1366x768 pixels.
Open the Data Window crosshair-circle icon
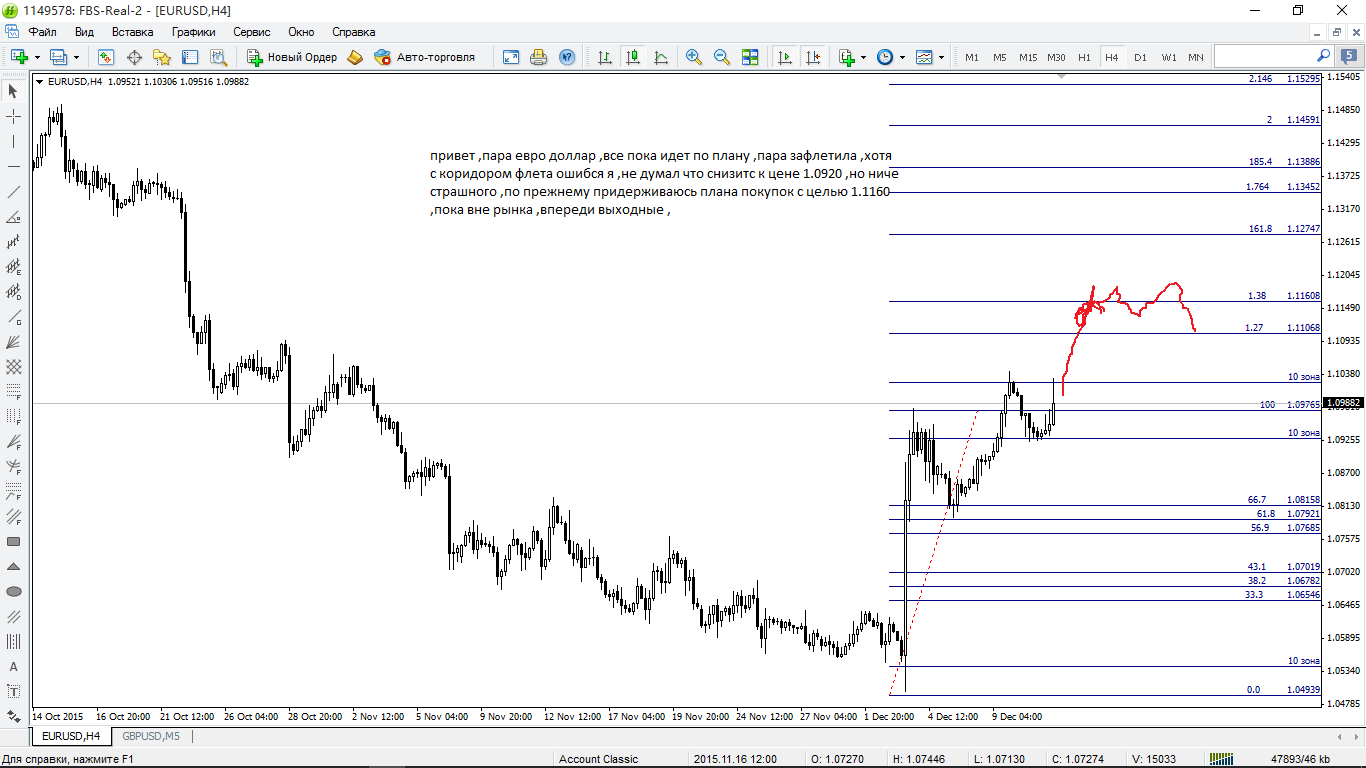pyautogui.click(x=134, y=57)
